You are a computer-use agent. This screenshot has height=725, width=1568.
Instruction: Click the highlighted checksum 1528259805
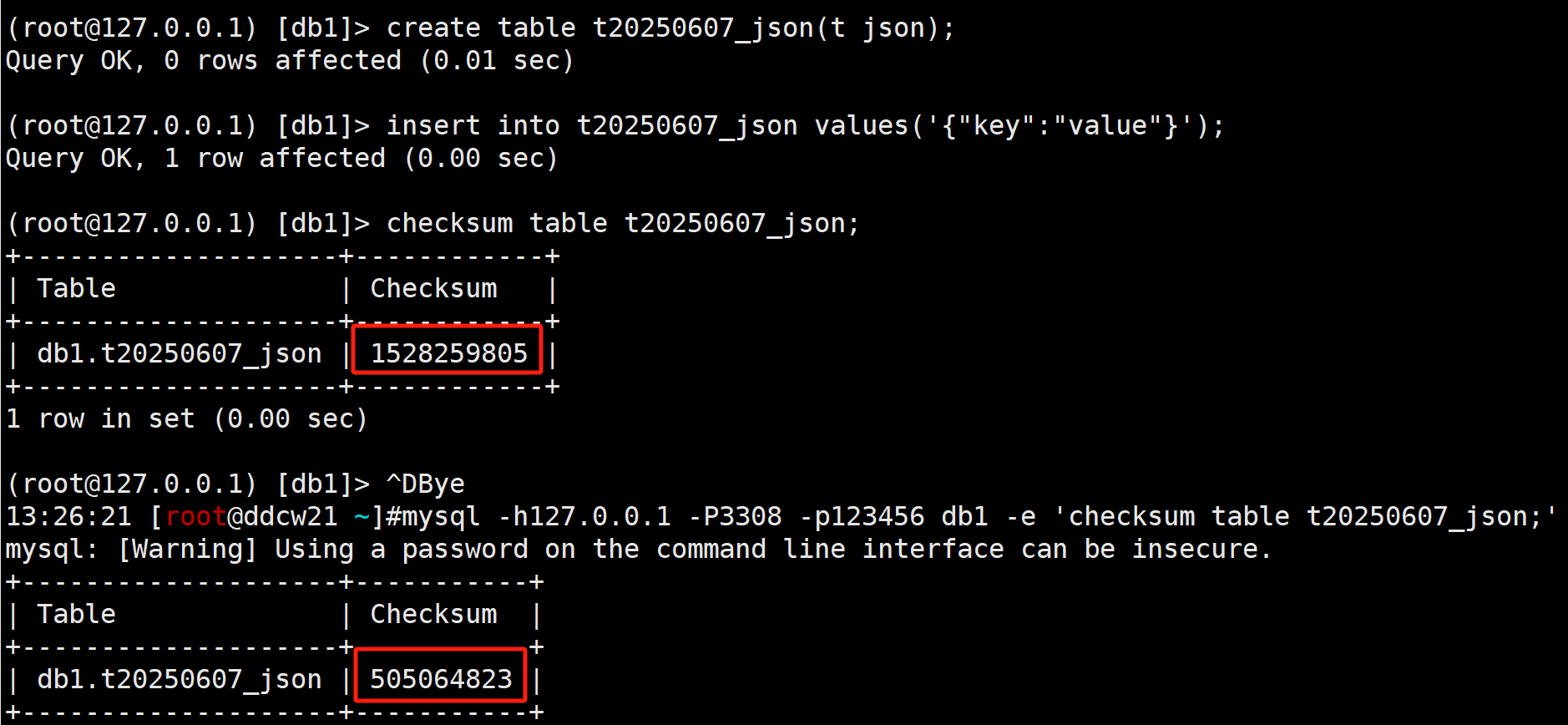[448, 353]
